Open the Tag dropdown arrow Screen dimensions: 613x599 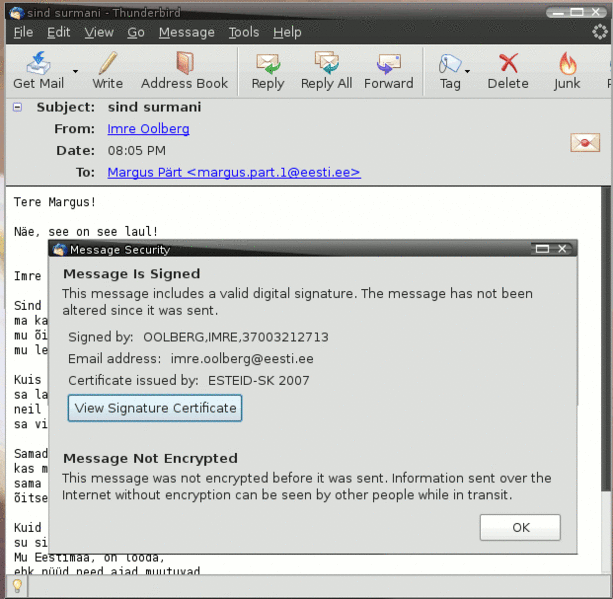(467, 72)
